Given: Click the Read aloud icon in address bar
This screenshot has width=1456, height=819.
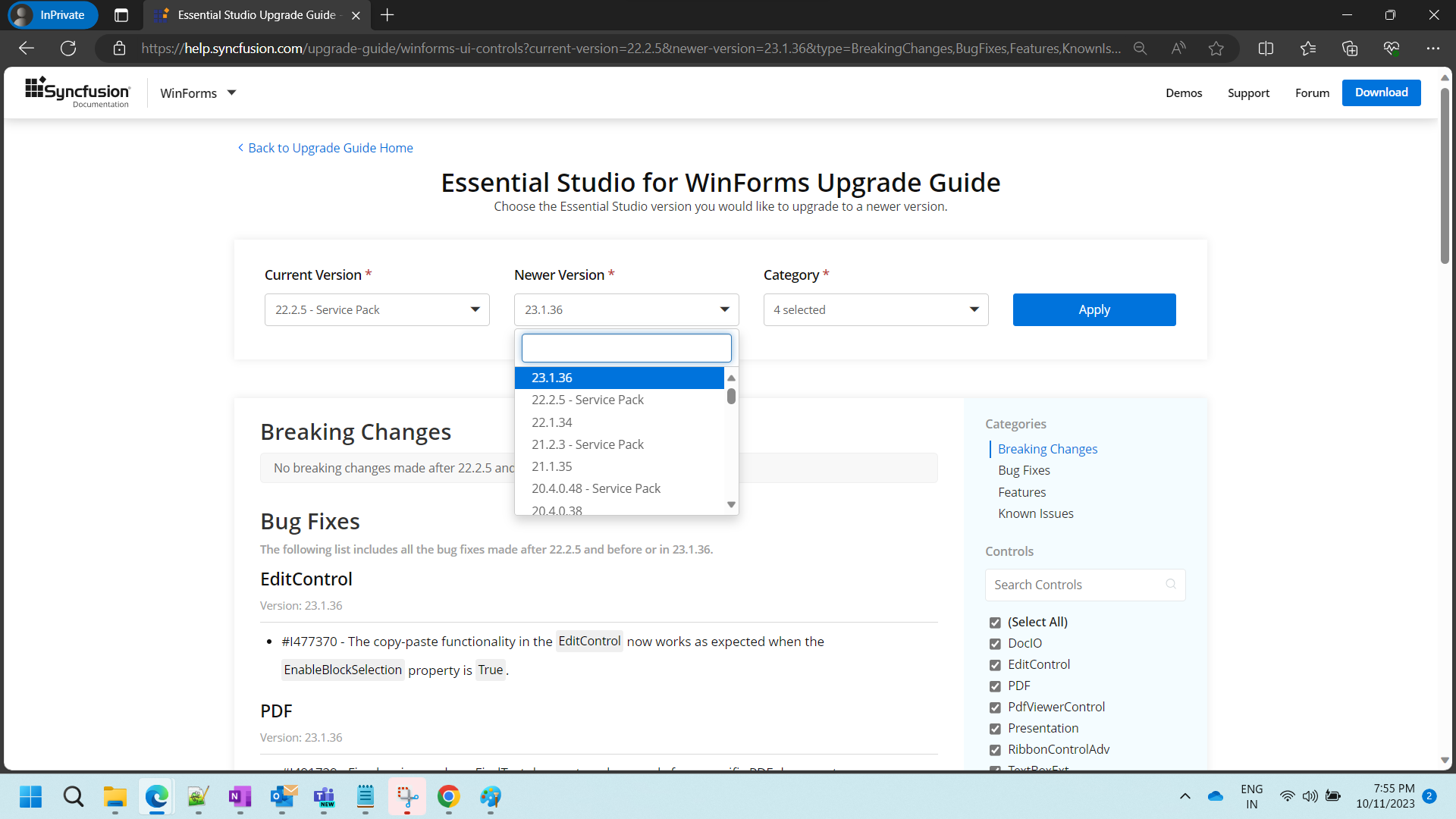Looking at the screenshot, I should point(1178,49).
